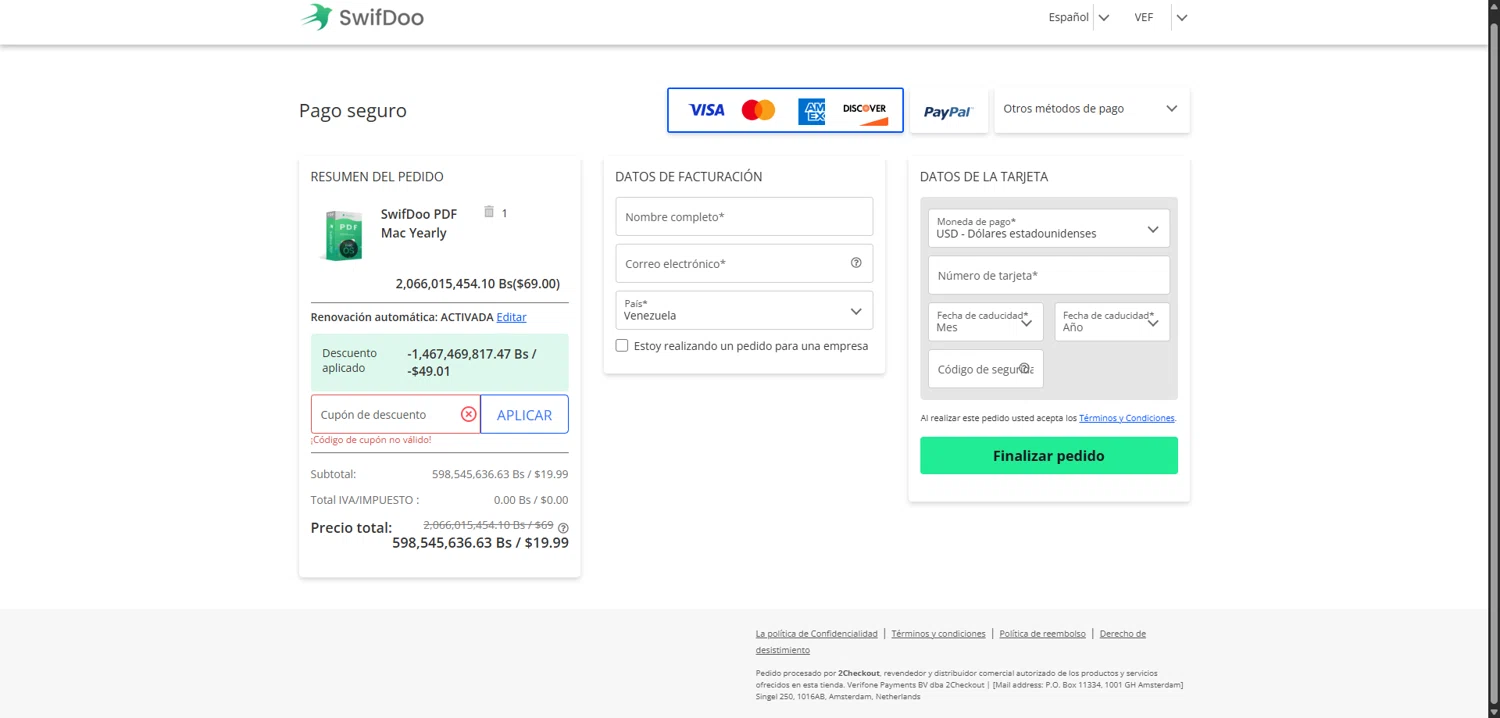Select the American Express icon

click(812, 111)
